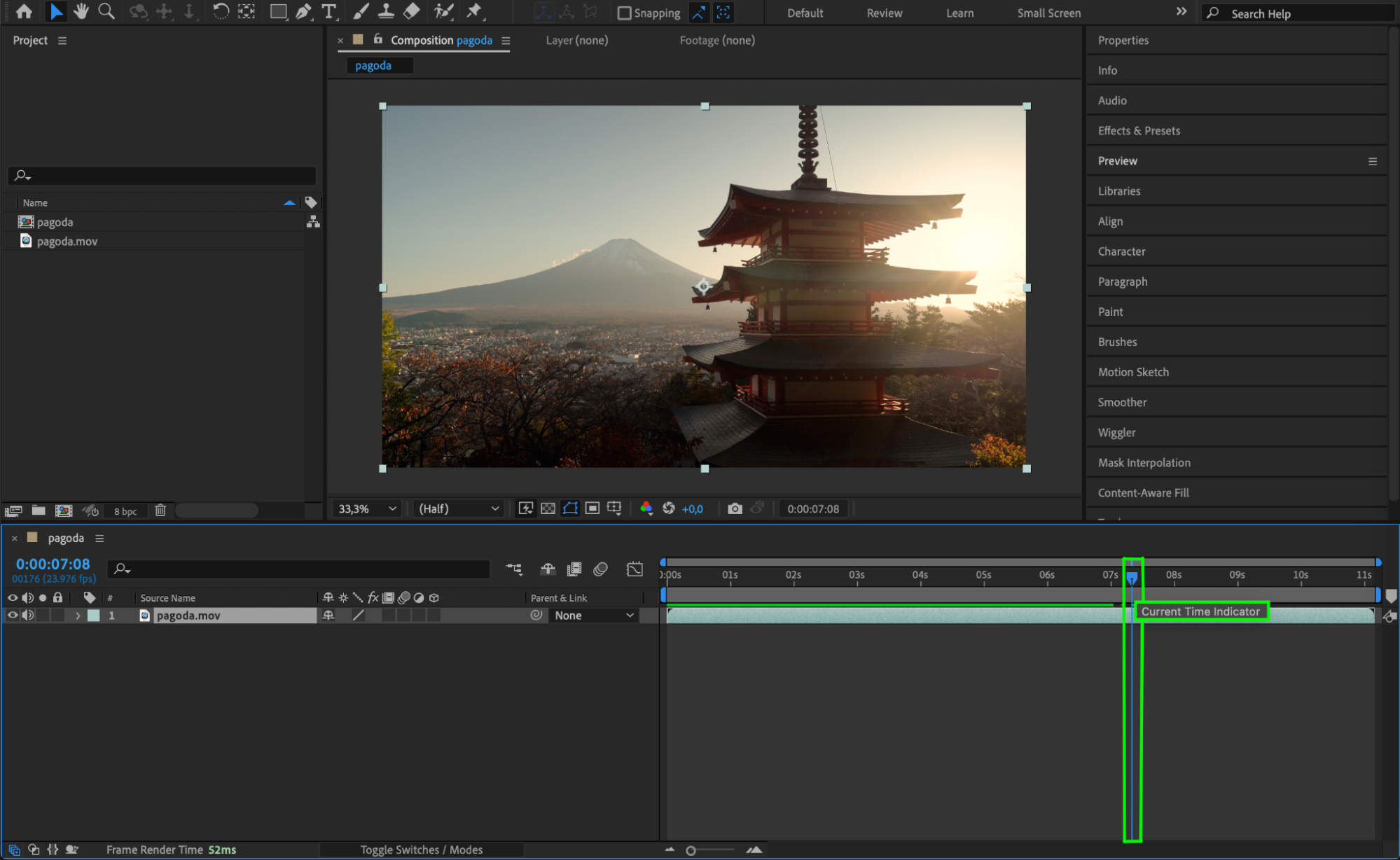Enable the Snapping checkbox

(x=624, y=13)
